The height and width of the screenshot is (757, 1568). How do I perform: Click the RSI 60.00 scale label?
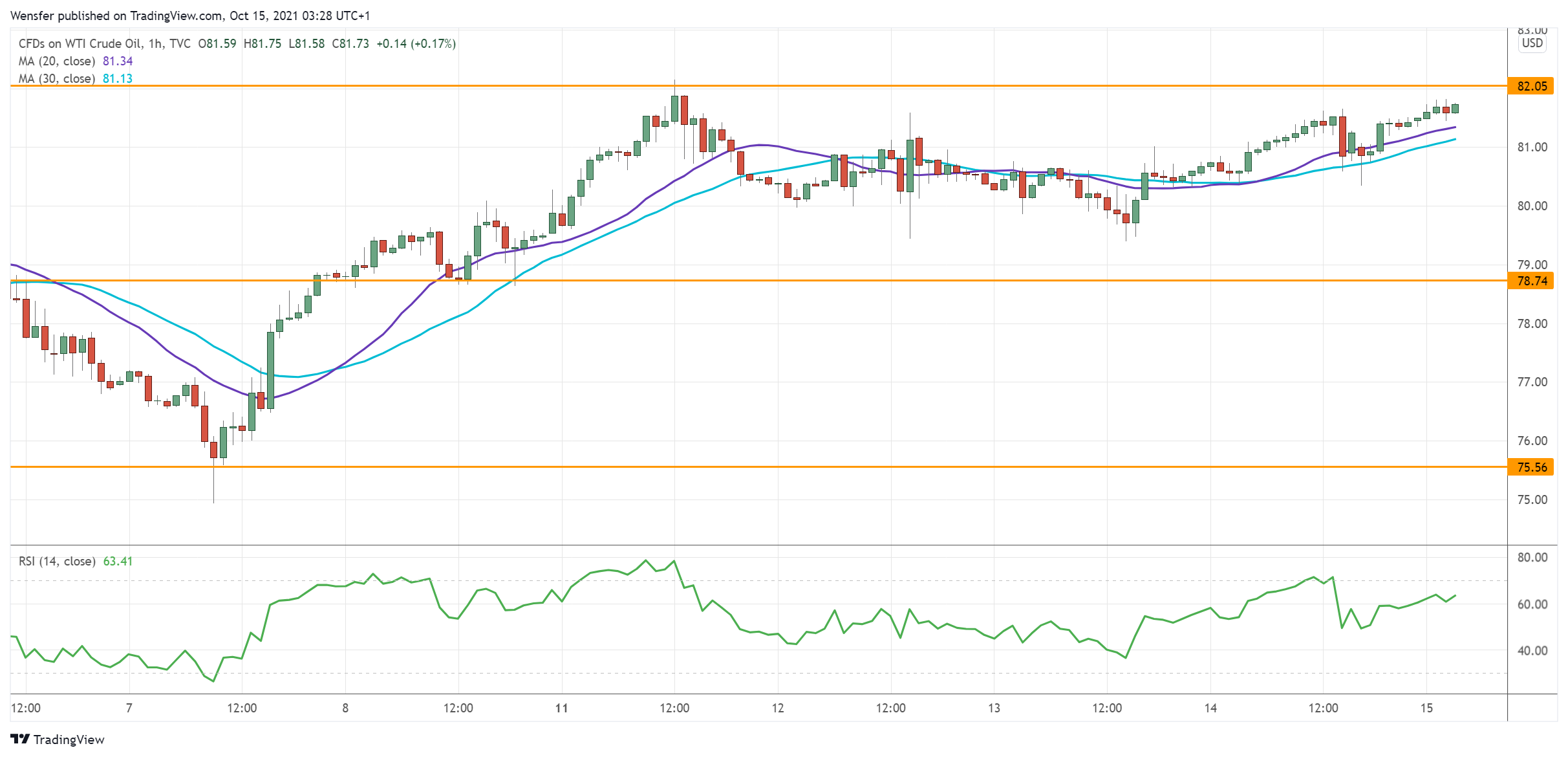point(1532,604)
